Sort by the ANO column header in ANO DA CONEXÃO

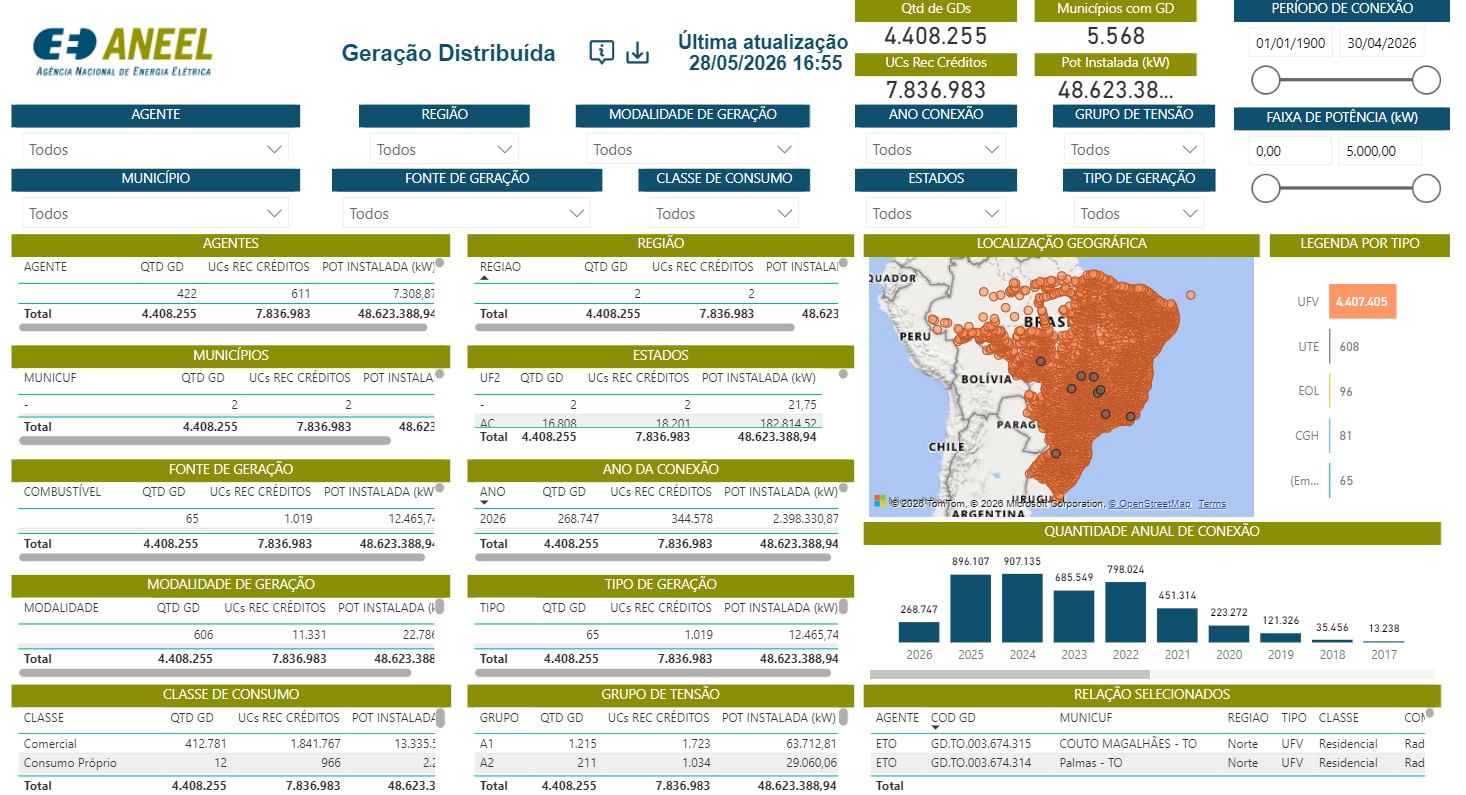pyautogui.click(x=493, y=492)
